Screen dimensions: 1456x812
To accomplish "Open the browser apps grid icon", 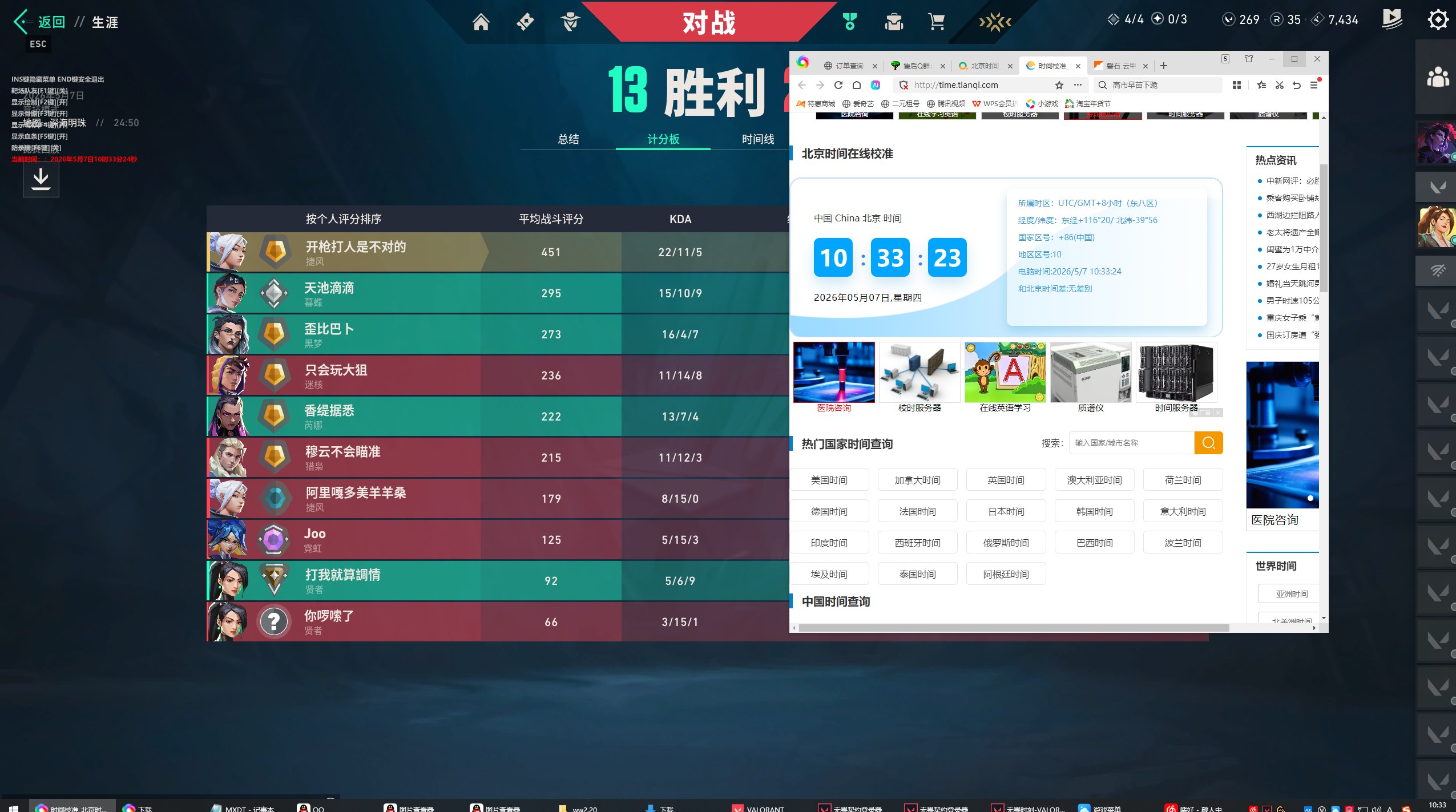I will coord(1237,85).
